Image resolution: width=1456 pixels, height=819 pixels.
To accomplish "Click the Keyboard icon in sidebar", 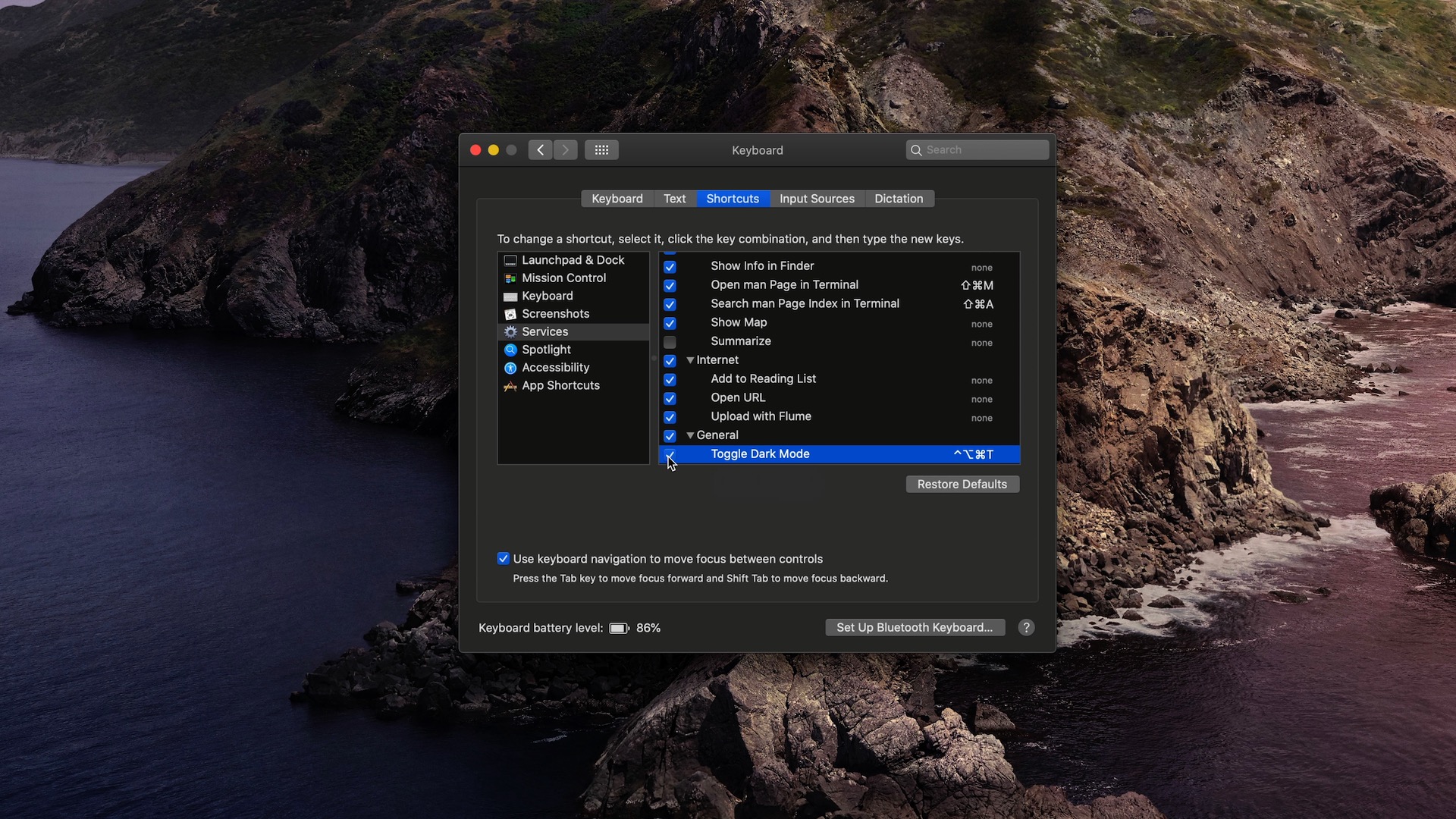I will pyautogui.click(x=510, y=296).
